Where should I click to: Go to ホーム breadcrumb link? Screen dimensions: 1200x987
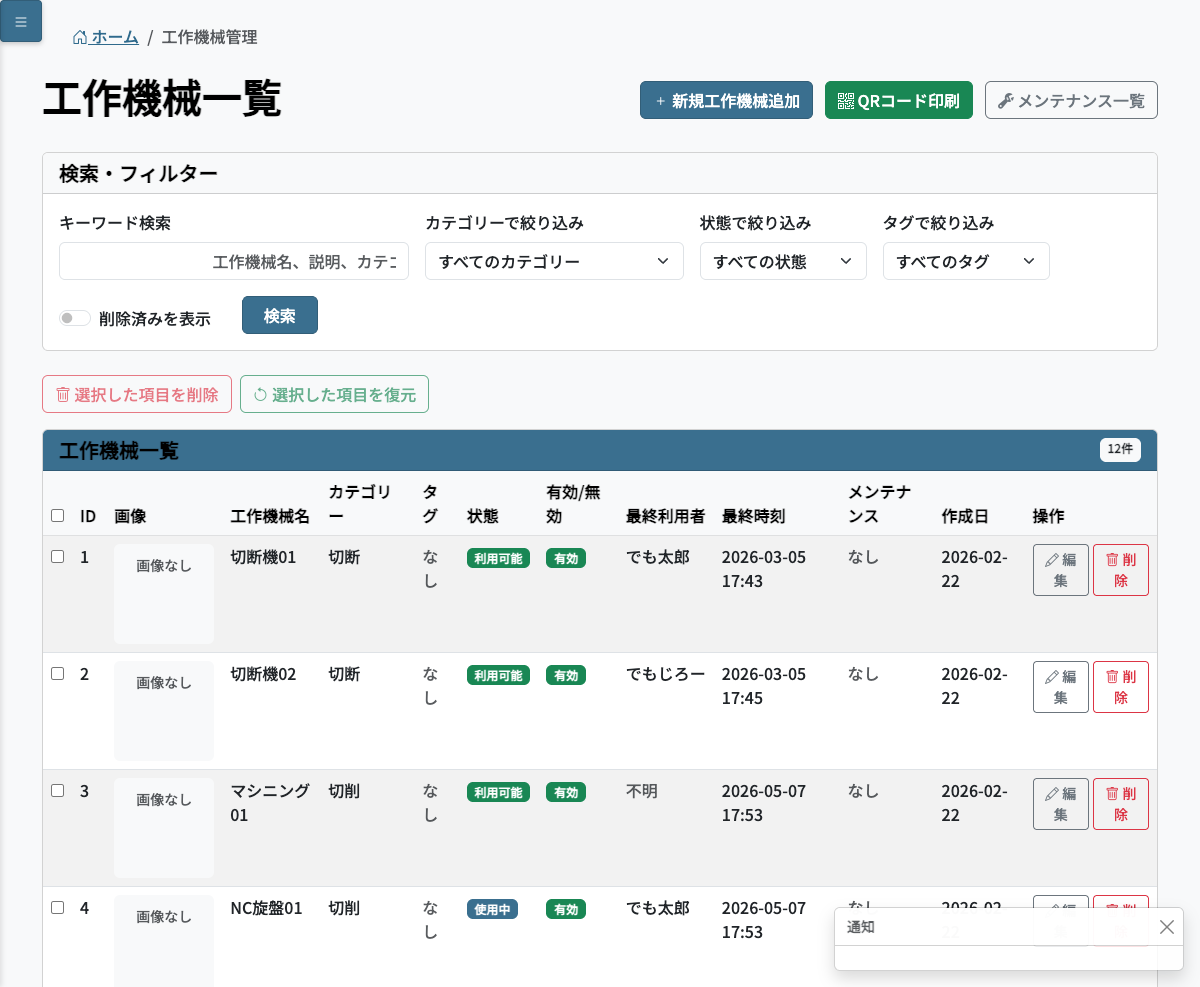[x=105, y=37]
